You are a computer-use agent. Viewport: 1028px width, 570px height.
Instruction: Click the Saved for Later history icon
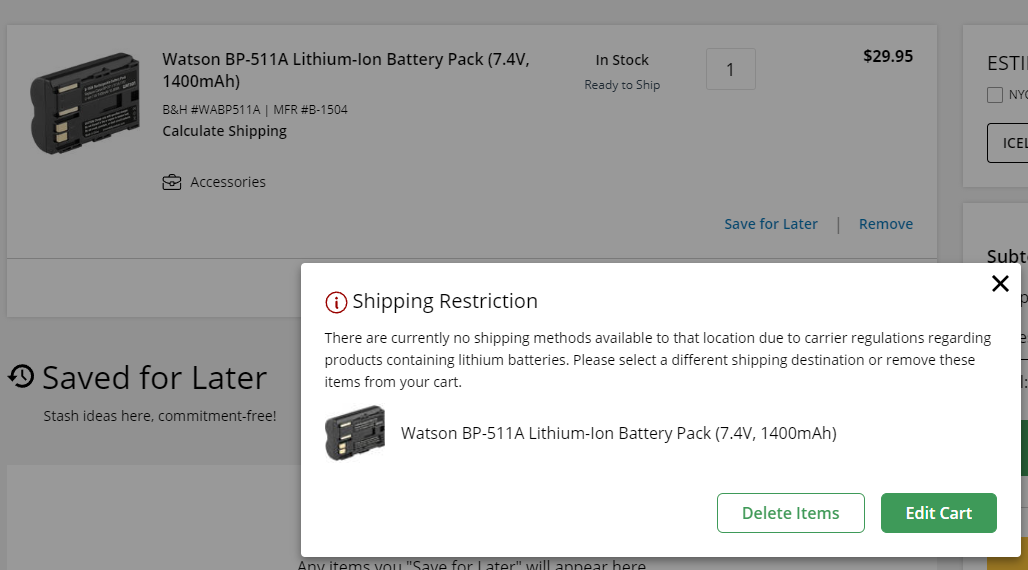[21, 376]
